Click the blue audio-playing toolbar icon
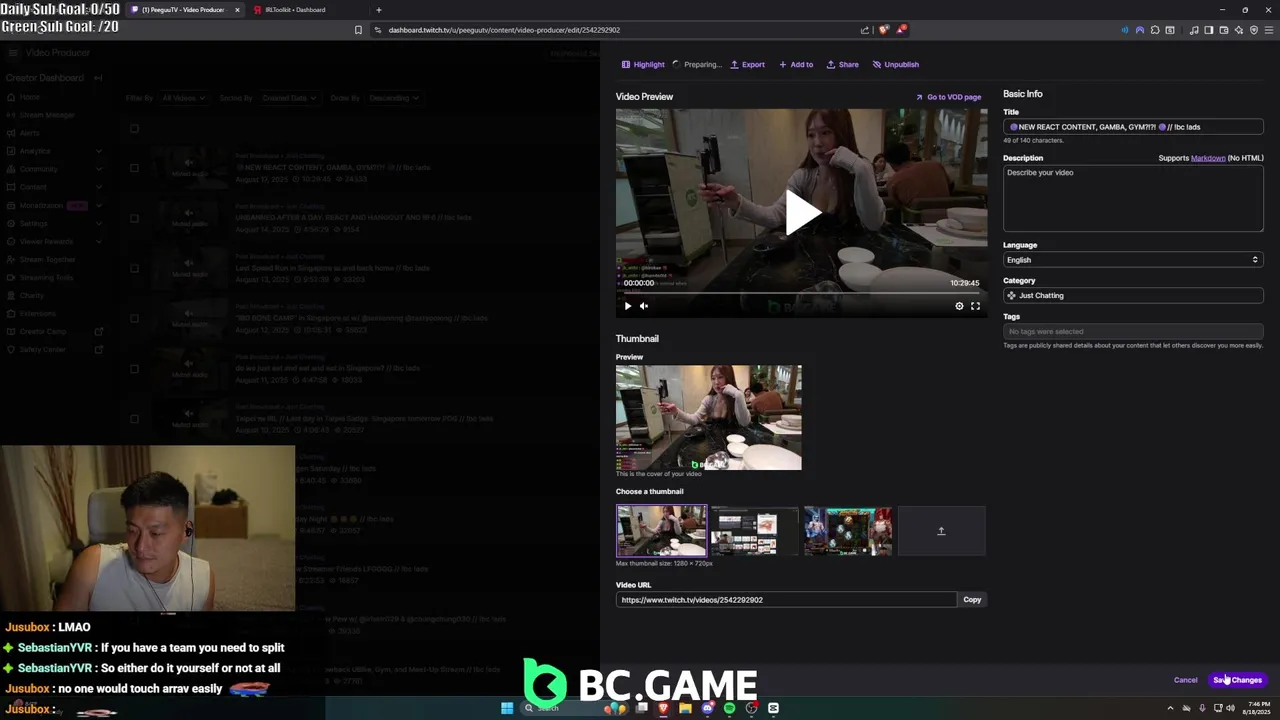This screenshot has width=1280, height=720. click(1125, 30)
